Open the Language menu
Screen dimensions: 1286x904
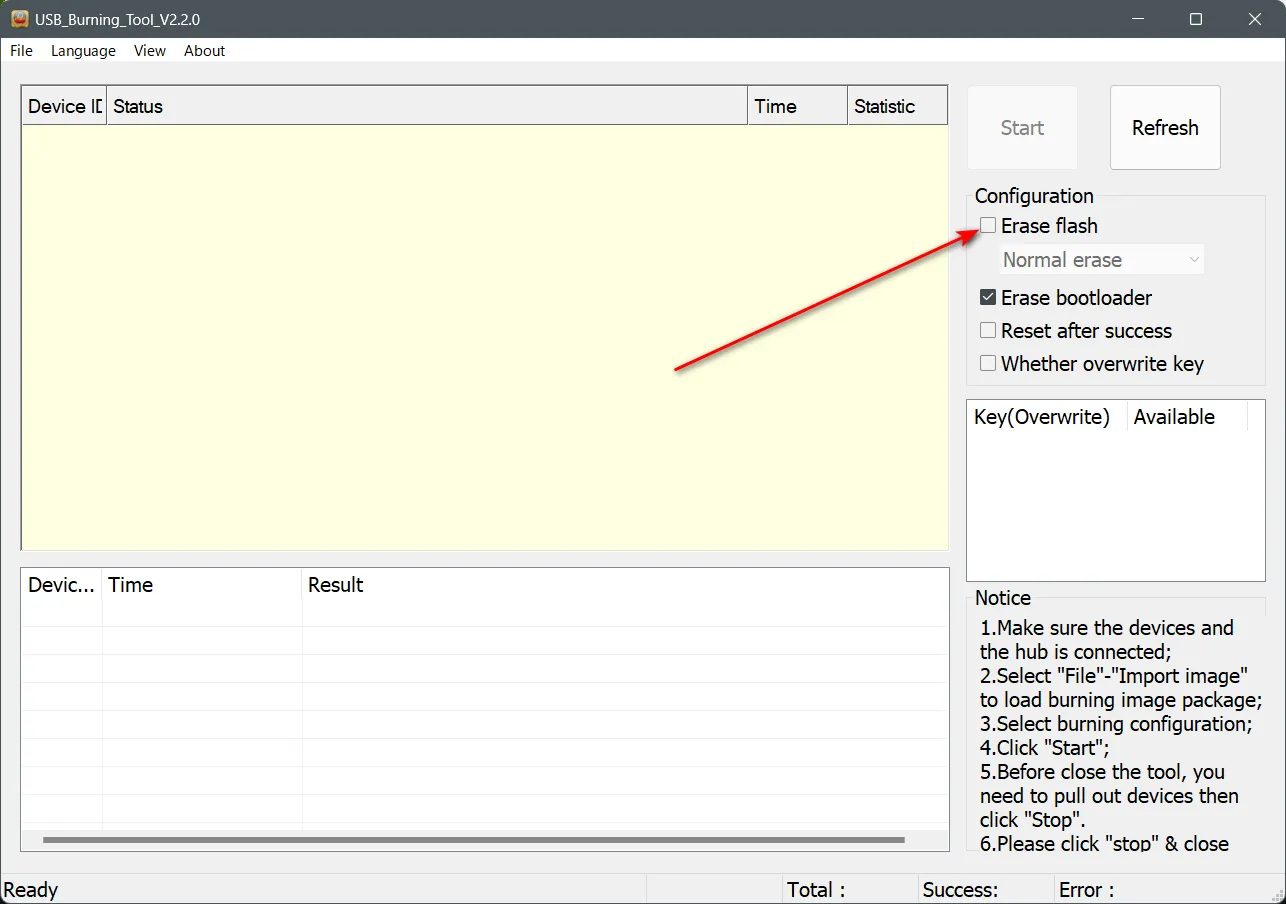tap(83, 51)
